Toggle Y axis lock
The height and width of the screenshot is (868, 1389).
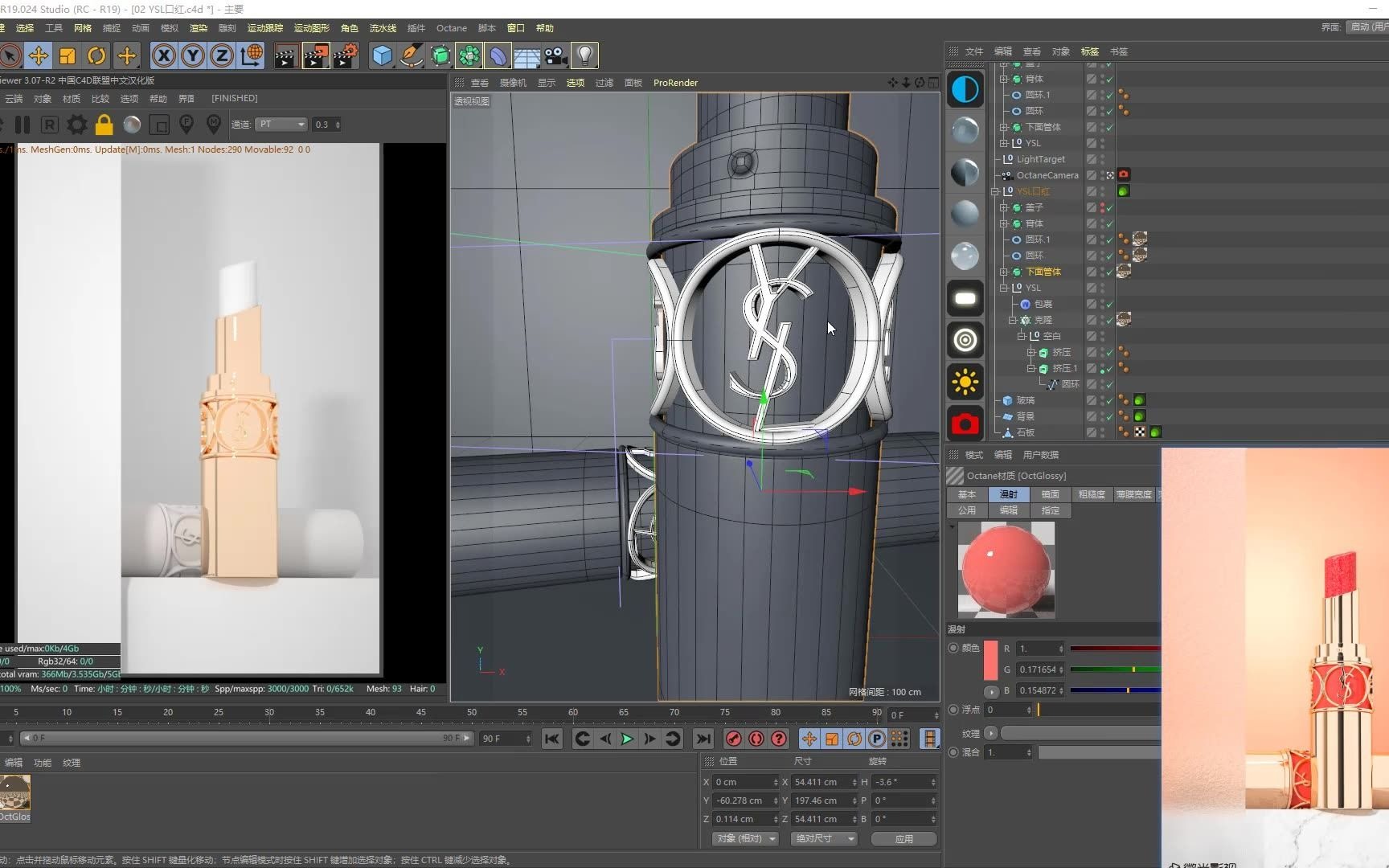193,55
